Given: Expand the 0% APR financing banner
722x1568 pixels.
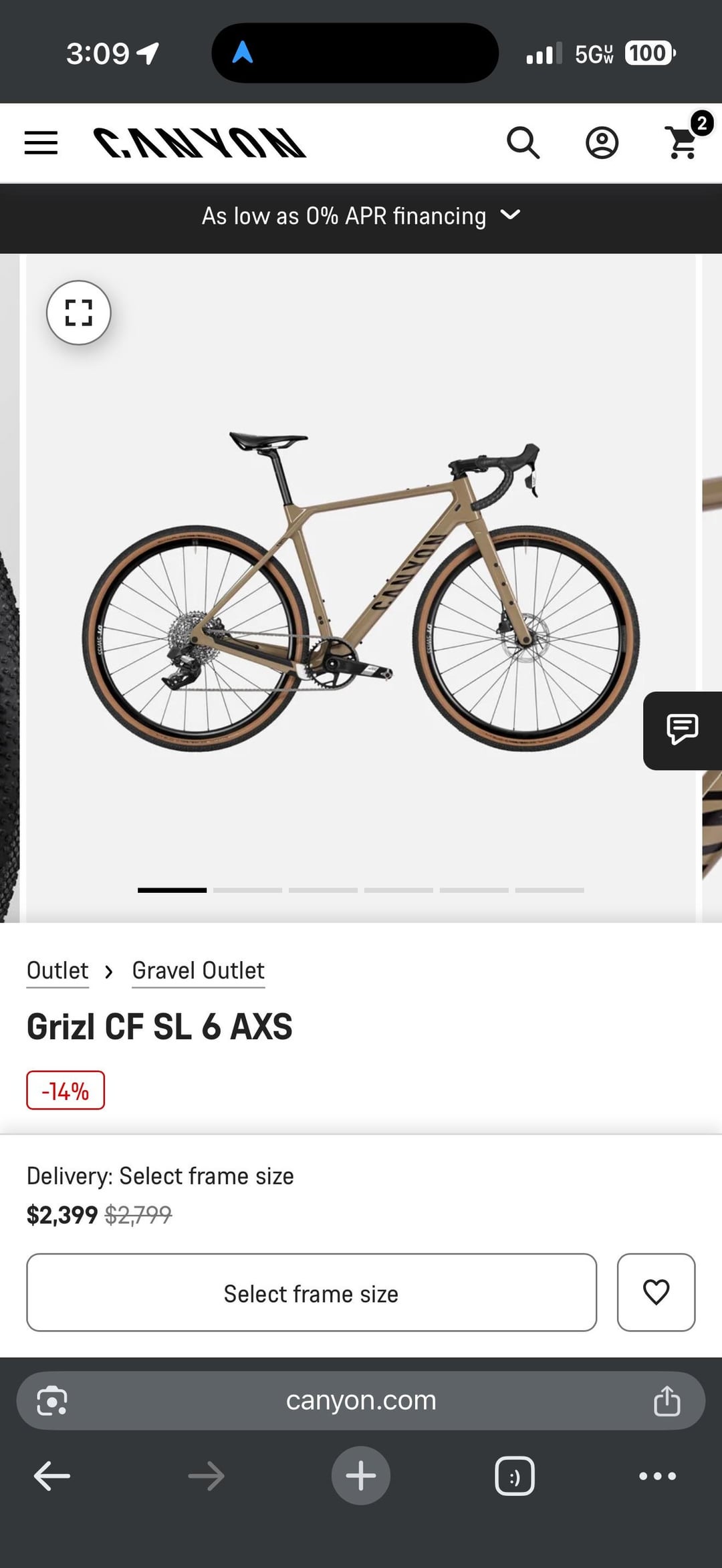Looking at the screenshot, I should point(361,217).
